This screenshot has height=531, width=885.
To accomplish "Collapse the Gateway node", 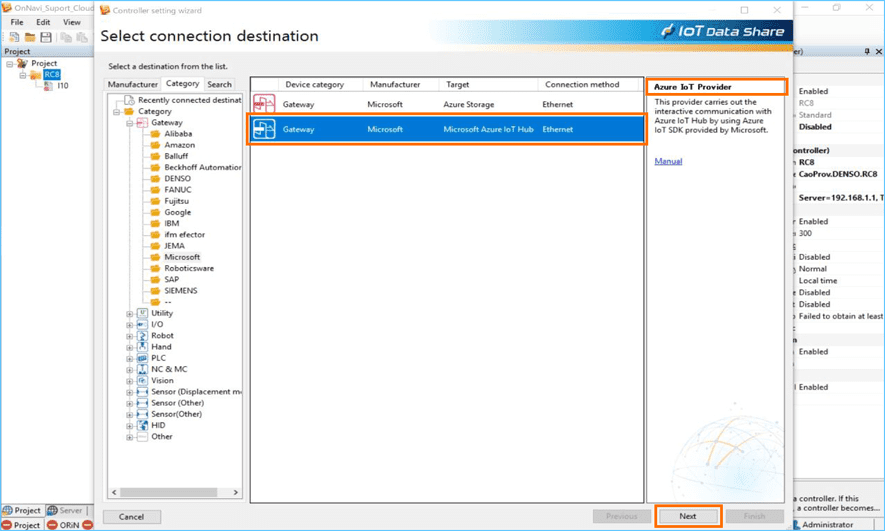I will 129,123.
